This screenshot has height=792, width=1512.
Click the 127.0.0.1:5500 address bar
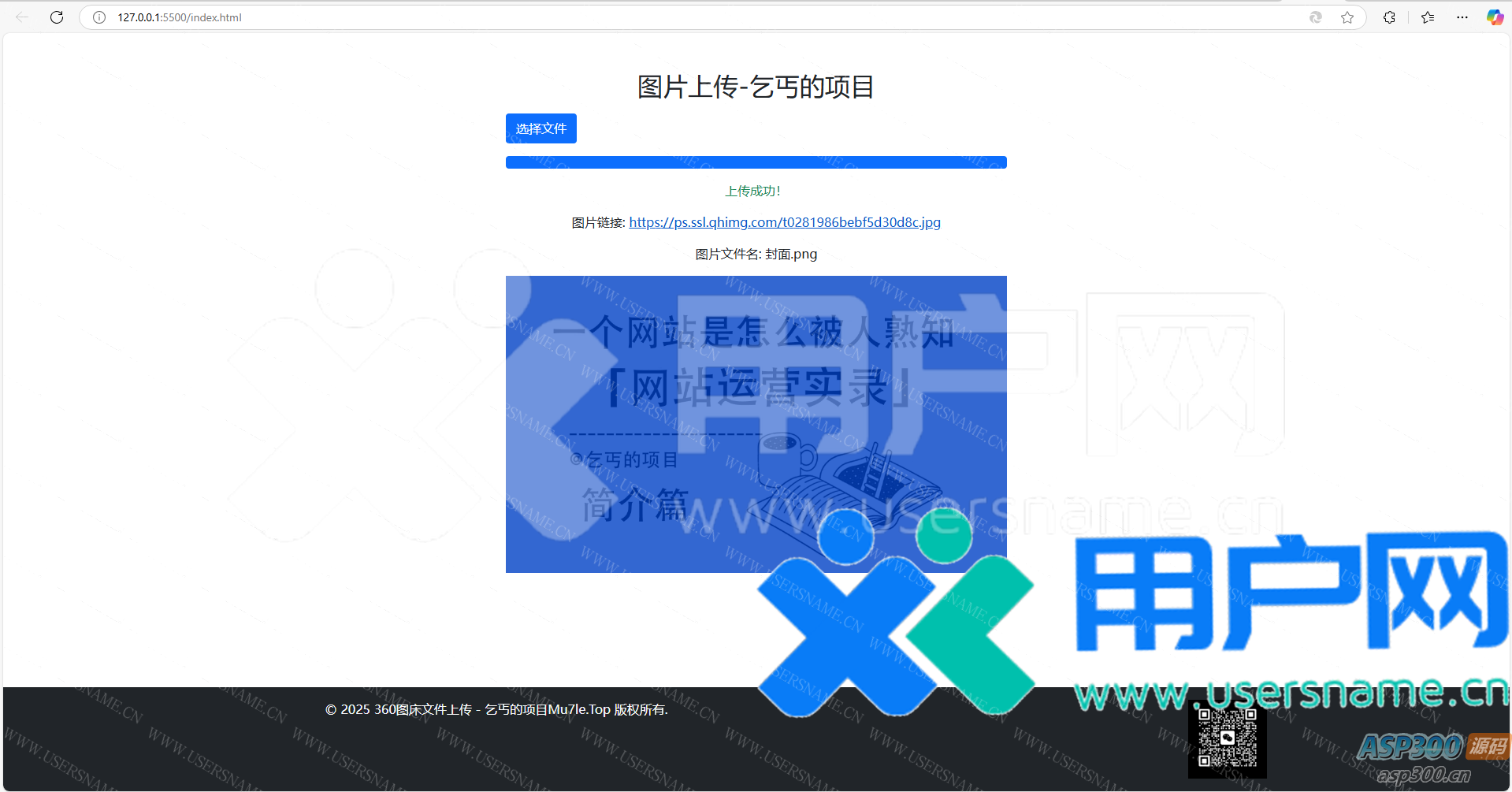click(x=176, y=17)
